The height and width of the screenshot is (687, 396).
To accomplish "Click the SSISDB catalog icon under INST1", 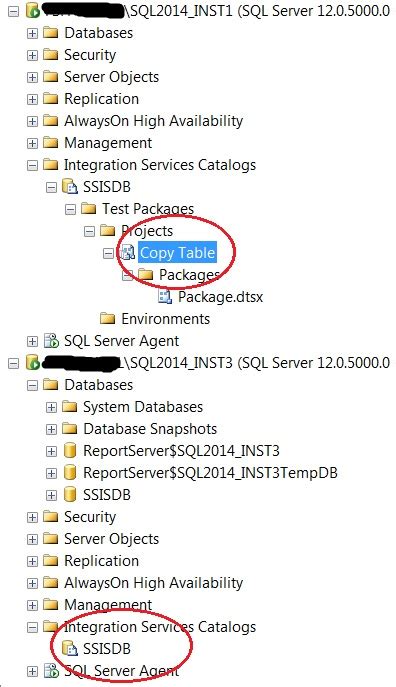I will coord(70,187).
